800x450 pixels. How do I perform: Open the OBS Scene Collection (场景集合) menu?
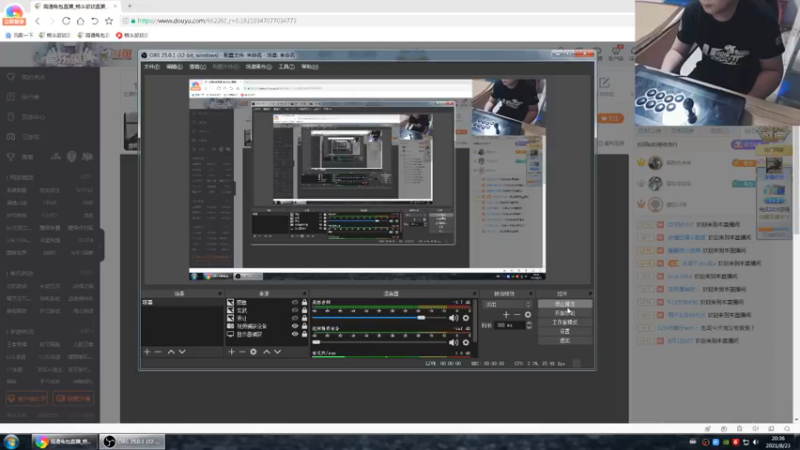[259, 67]
